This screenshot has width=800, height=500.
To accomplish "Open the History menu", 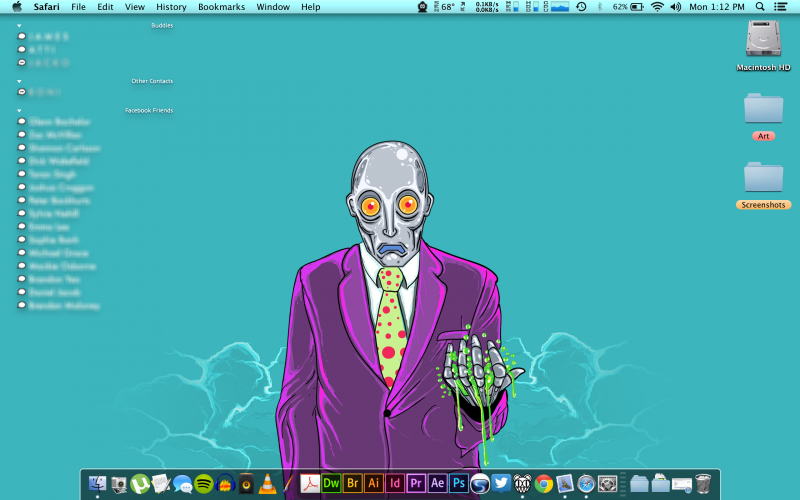I will click(171, 7).
